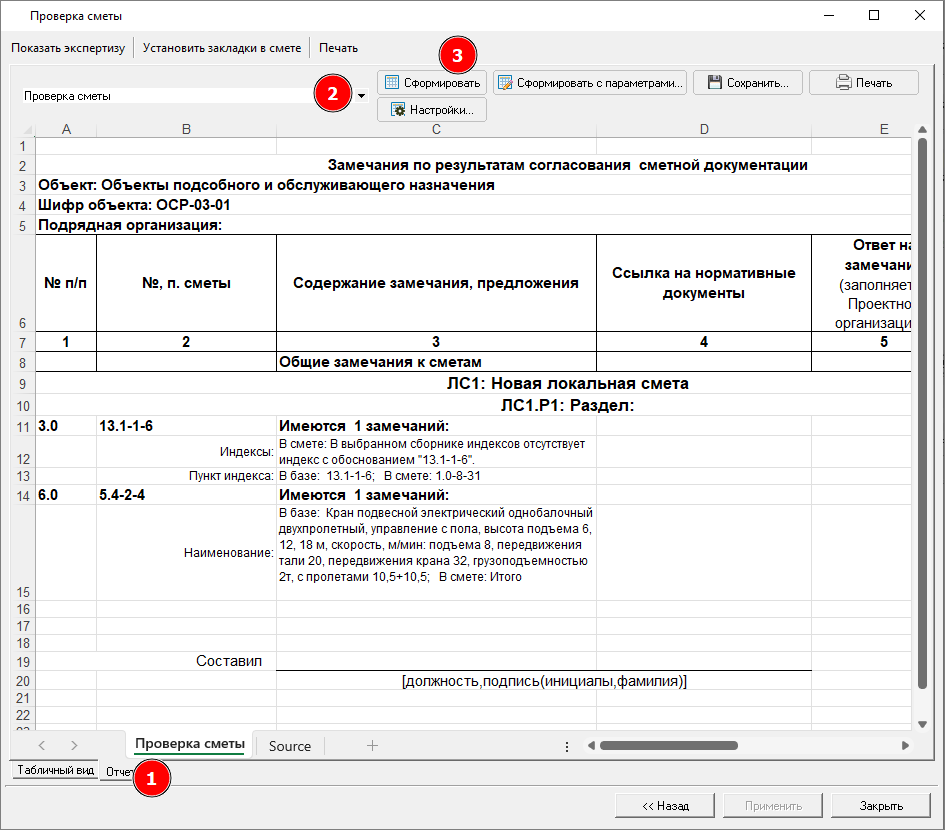945x830 pixels.
Task: Click the sheet tab bar options dots
Action: coord(567,746)
